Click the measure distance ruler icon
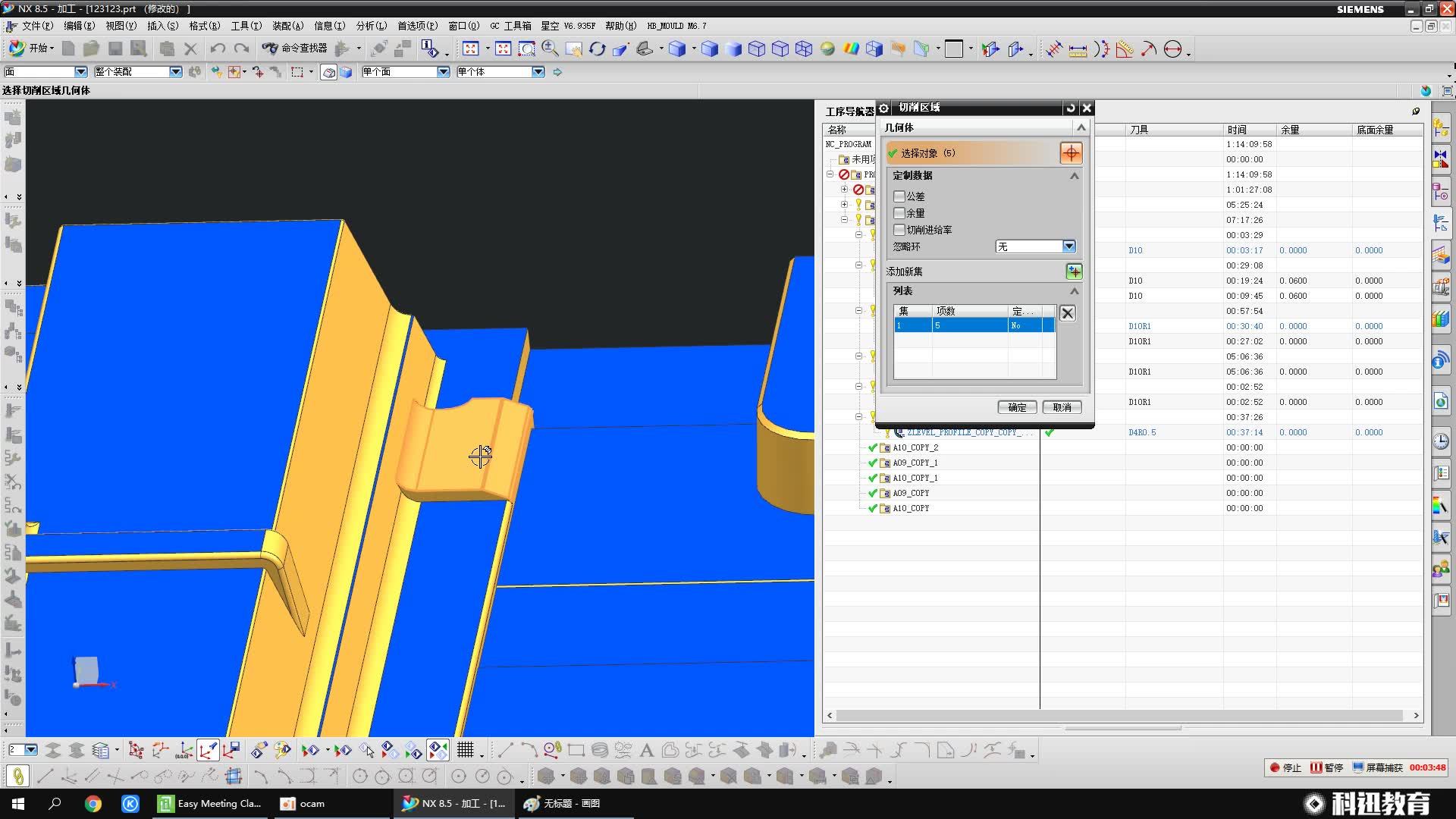Viewport: 1456px width, 819px height. coord(1077,50)
